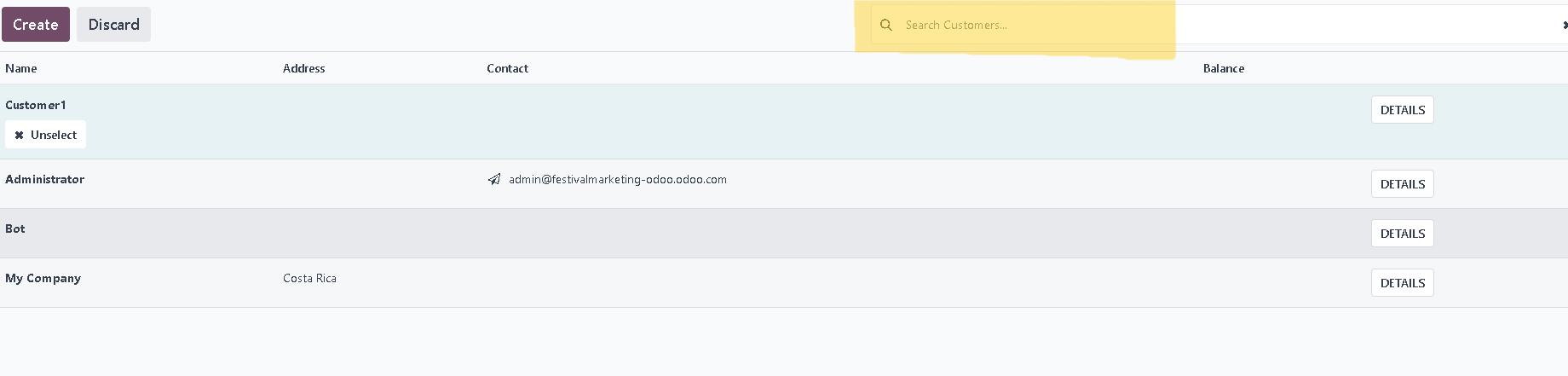Viewport: 1568px width, 376px height.
Task: Open DETAILS for Bot
Action: click(1402, 234)
